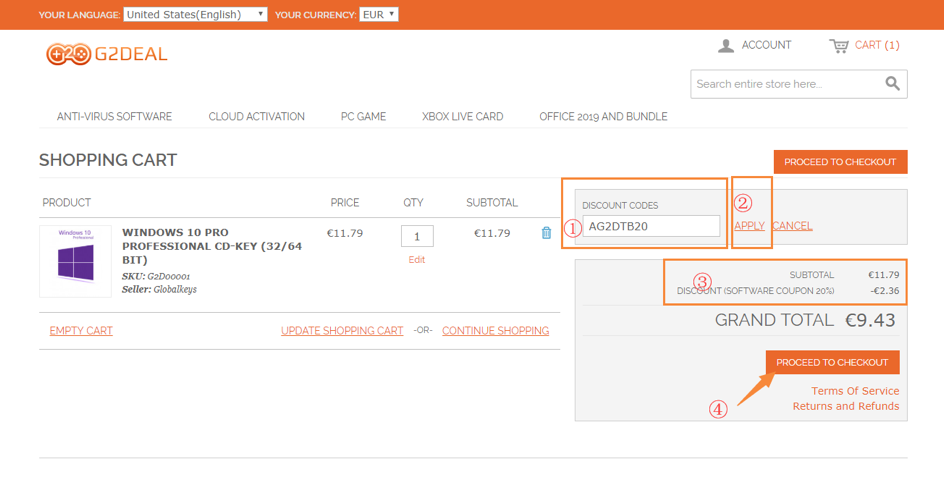
Task: Click the G2DEAL logo
Action: [x=107, y=54]
